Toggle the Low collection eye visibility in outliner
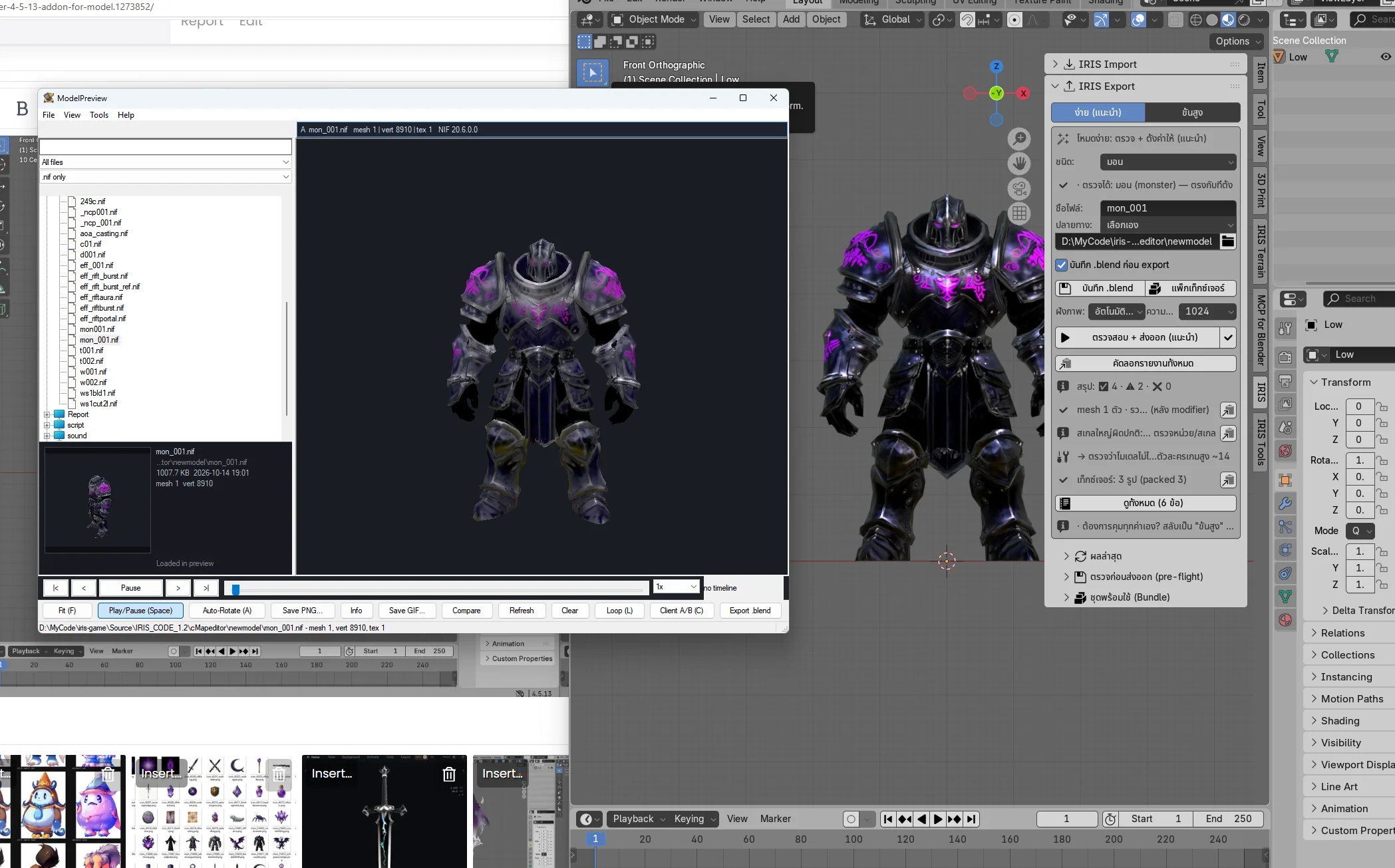Image resolution: width=1395 pixels, height=868 pixels. pos(1386,57)
